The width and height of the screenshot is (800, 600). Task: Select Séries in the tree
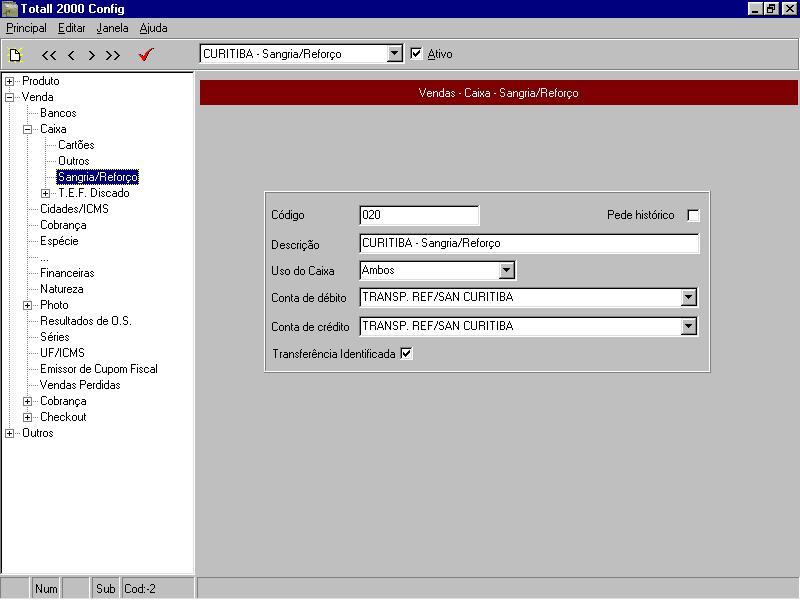pyautogui.click(x=55, y=337)
